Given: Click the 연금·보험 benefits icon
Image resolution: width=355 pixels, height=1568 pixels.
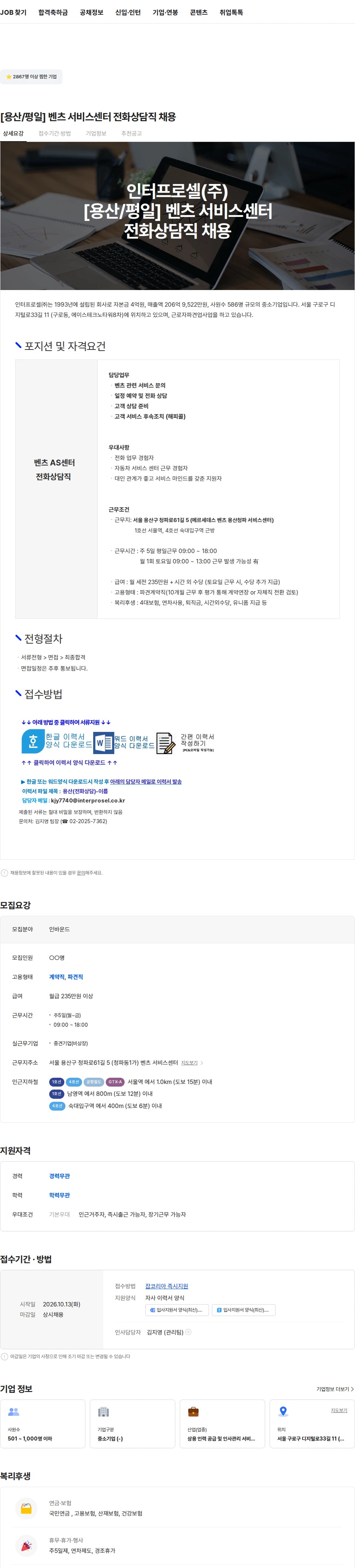Looking at the screenshot, I should click(26, 1509).
